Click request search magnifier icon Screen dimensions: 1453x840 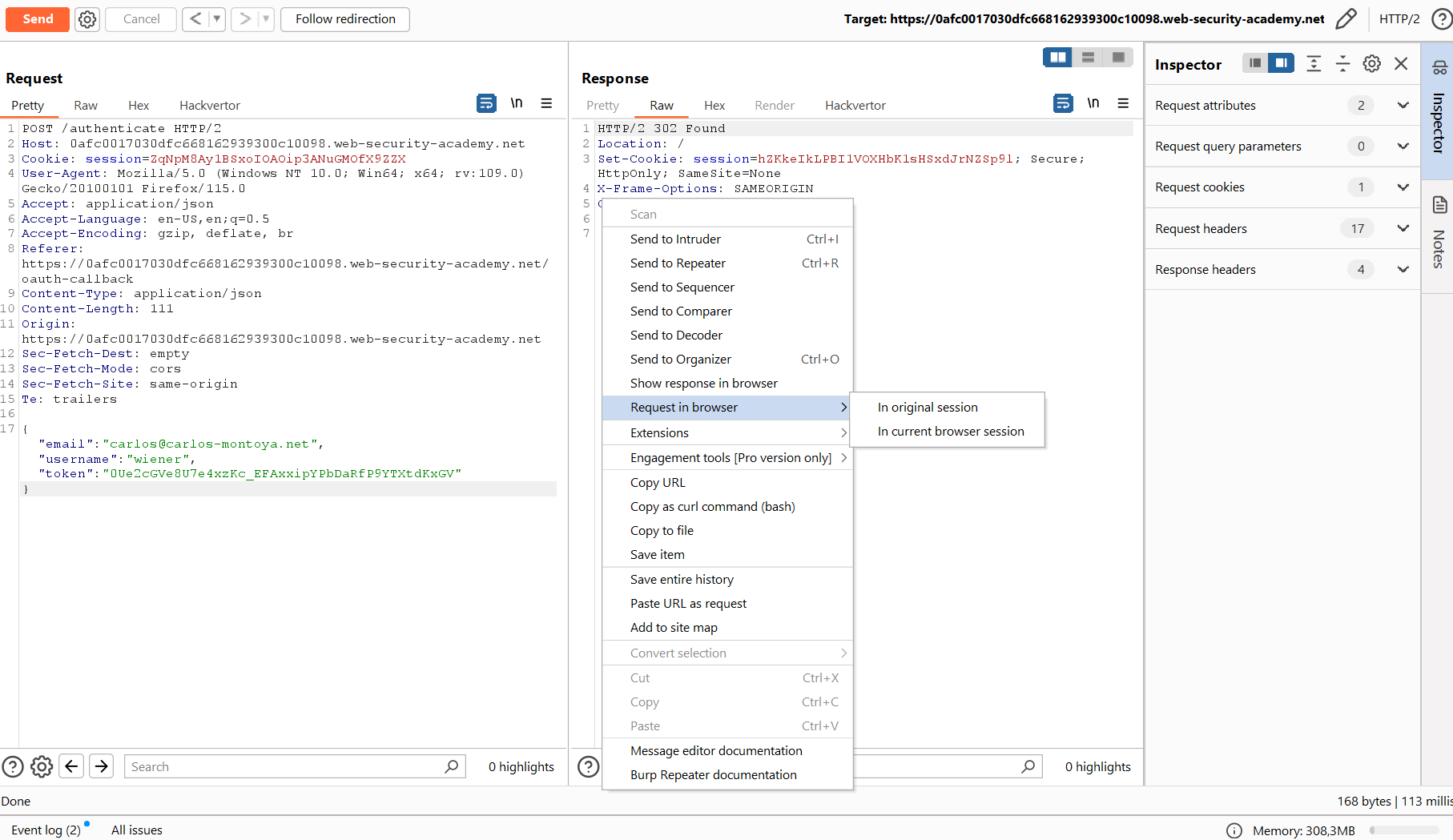tap(452, 767)
